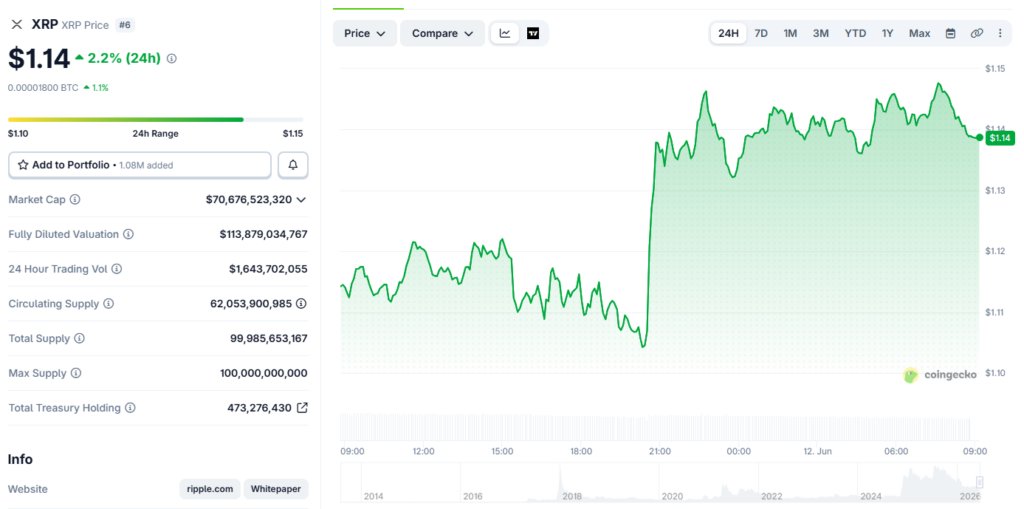Viewport: 1024px width, 509px height.
Task: Click the 24h Range progress bar
Action: tap(155, 120)
